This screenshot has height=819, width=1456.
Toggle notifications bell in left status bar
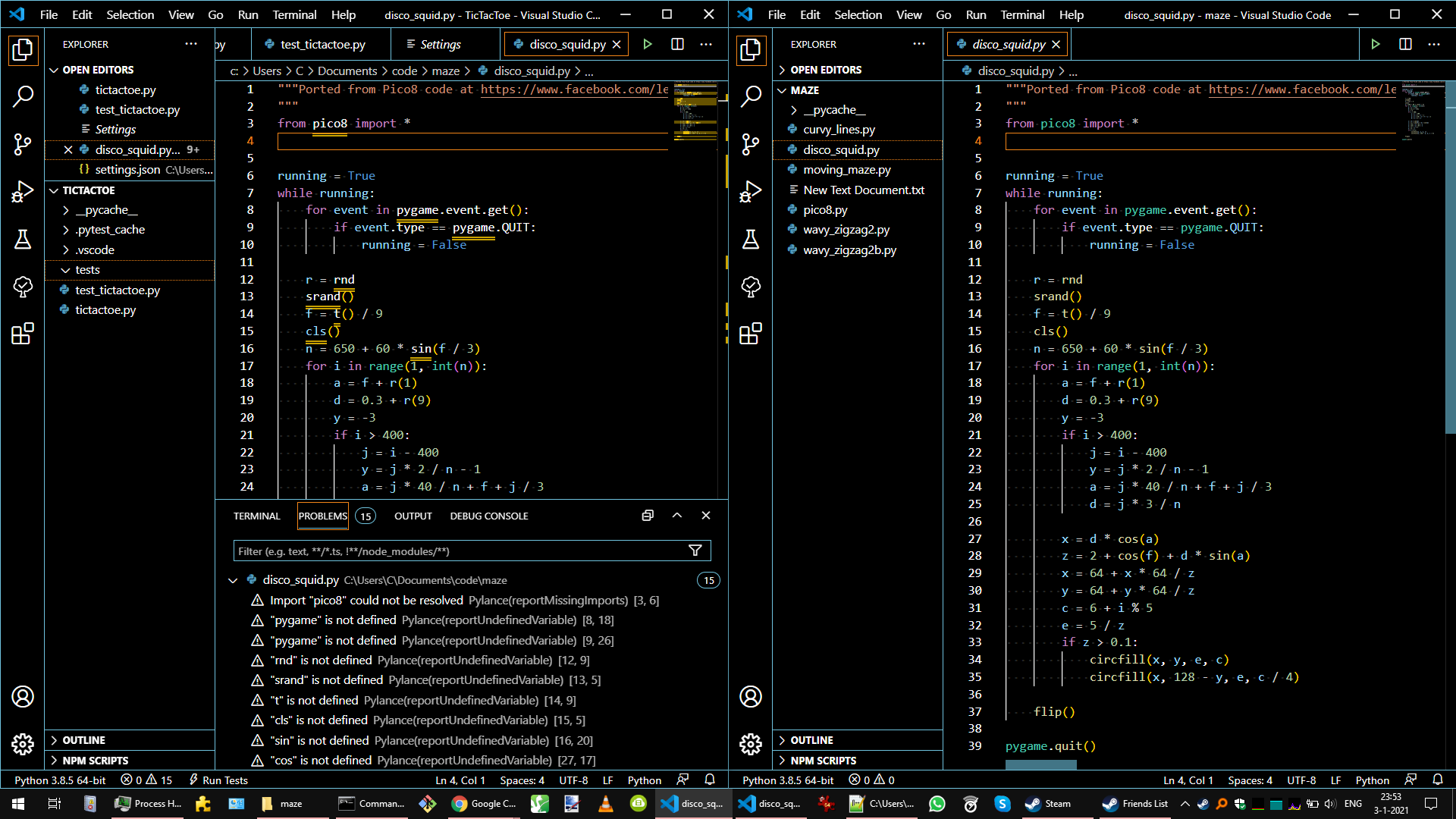710,780
